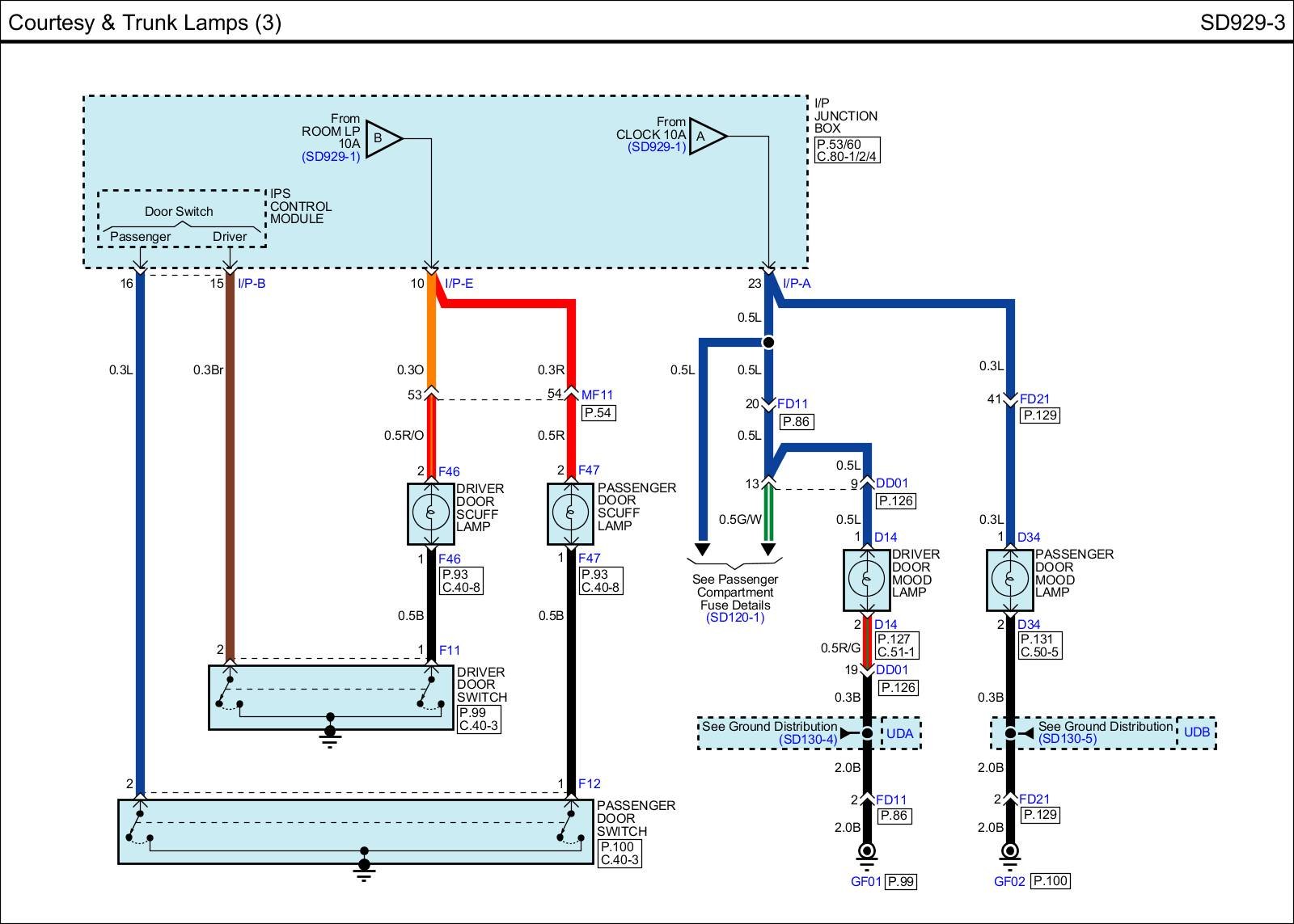Click triangle connector B from ROOM LP
1294x924 pixels.
pos(383,138)
